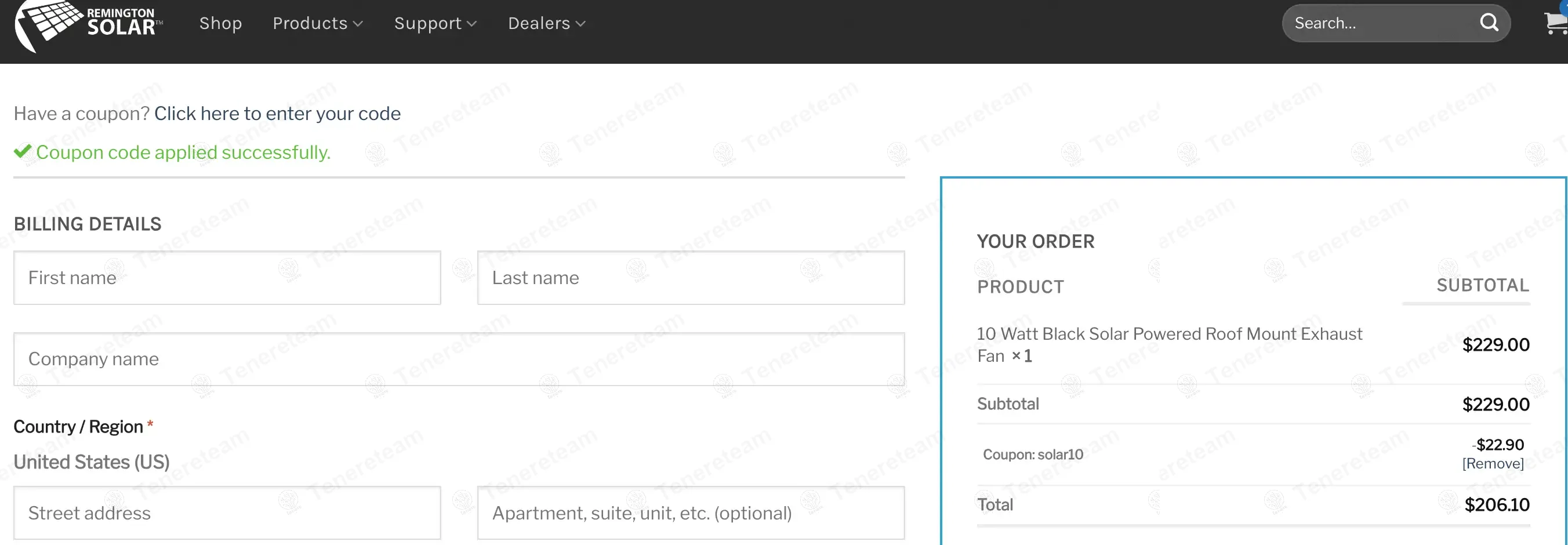Remove the solar10 coupon
Image resolution: width=1568 pixels, height=545 pixels.
pos(1493,463)
